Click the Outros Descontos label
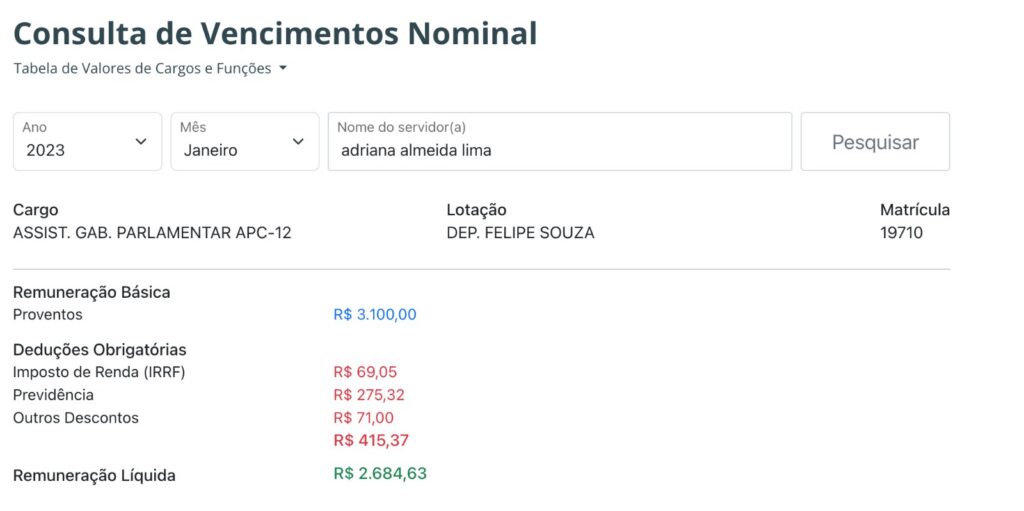 (76, 418)
